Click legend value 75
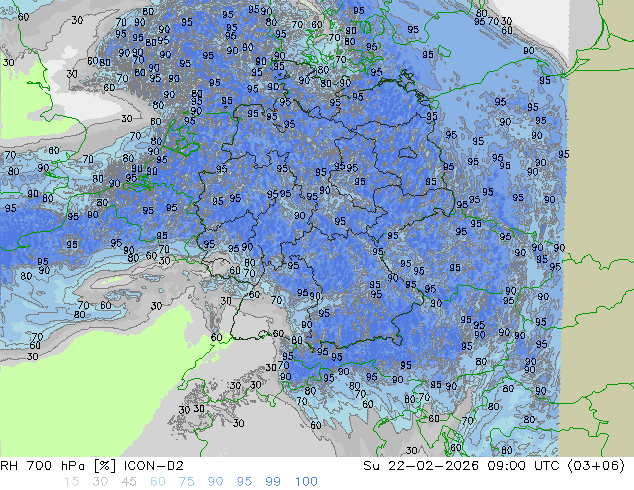Screen dimensions: 634x490 (x=186, y=482)
